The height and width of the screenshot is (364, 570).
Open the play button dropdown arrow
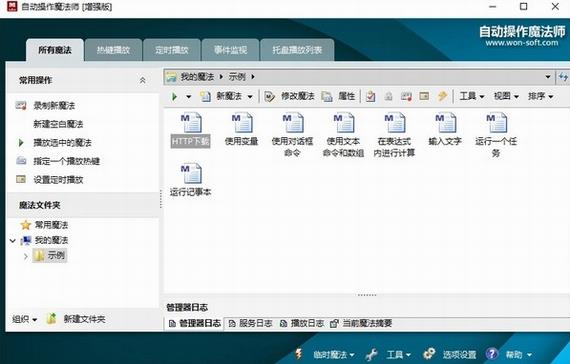pos(188,97)
